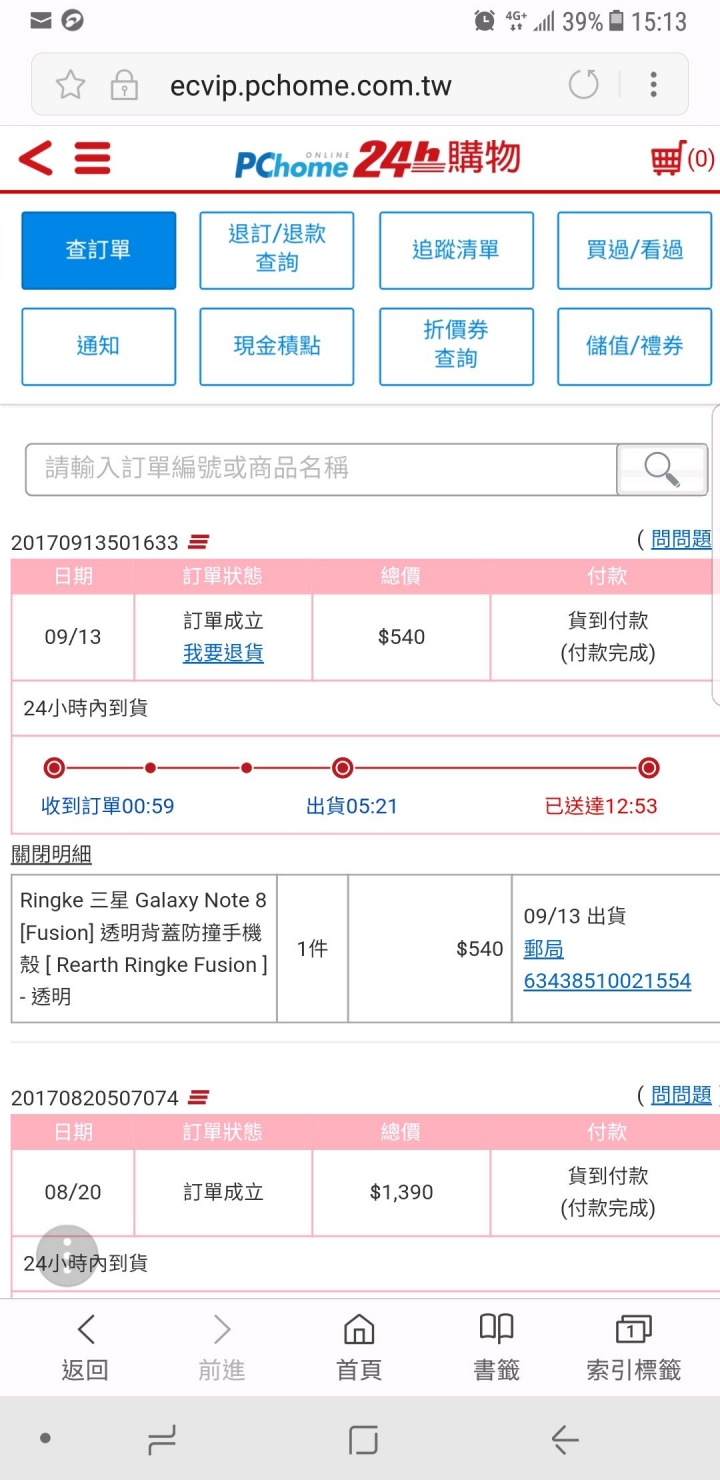The height and width of the screenshot is (1480, 720).
Task: Open the details icon next to order 20170913501633
Action: coord(198,542)
